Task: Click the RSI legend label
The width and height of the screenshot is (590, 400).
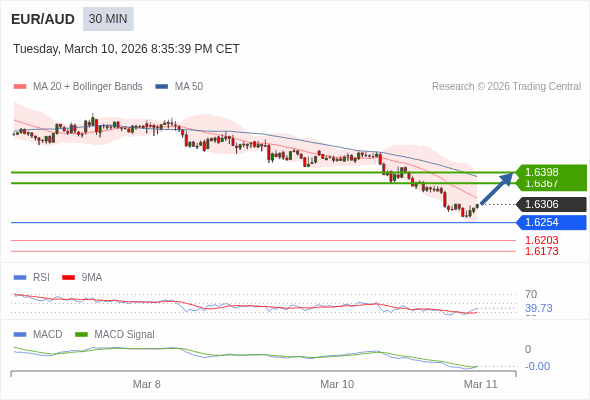Action: click(x=41, y=278)
